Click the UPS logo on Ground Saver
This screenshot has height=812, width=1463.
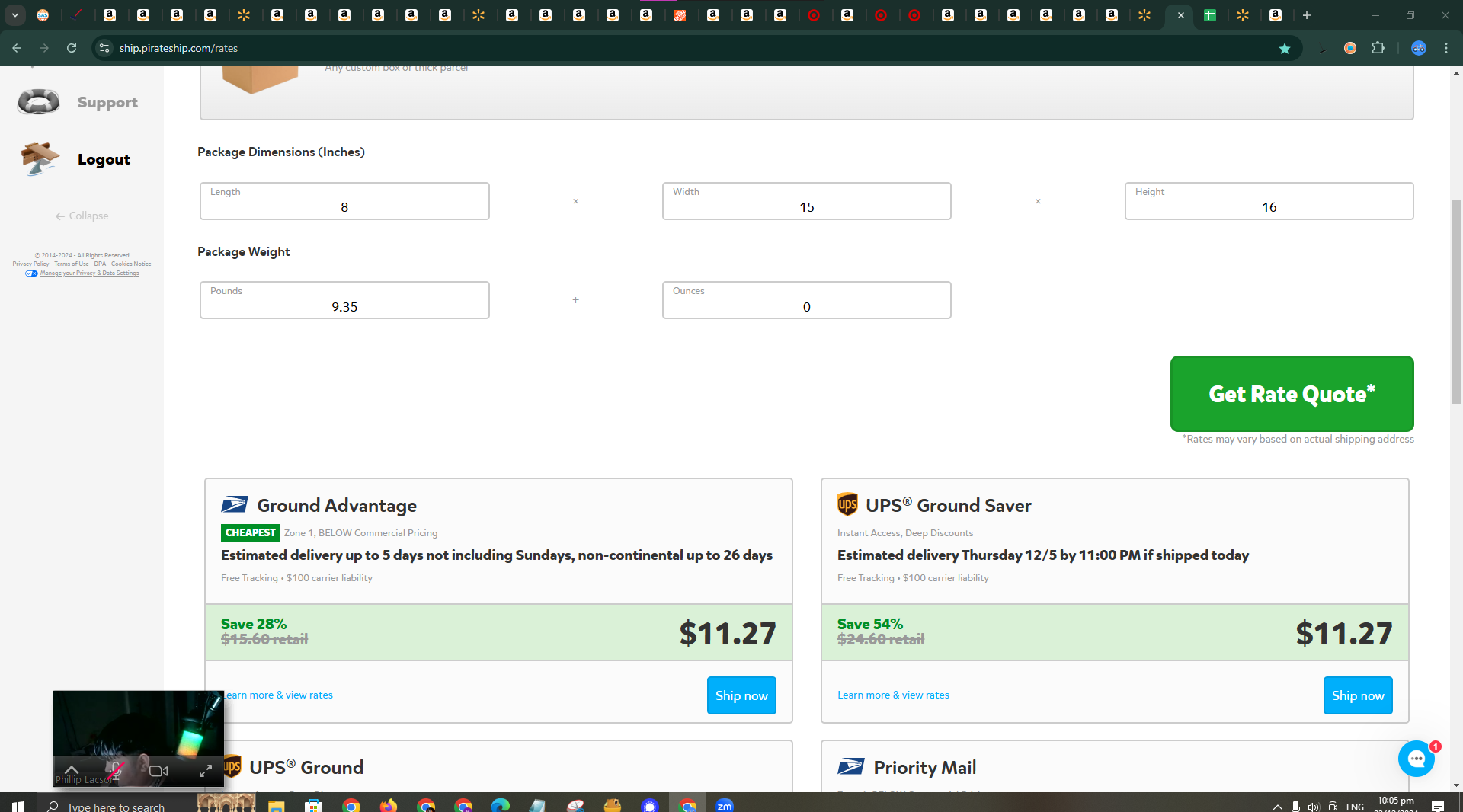click(x=847, y=504)
